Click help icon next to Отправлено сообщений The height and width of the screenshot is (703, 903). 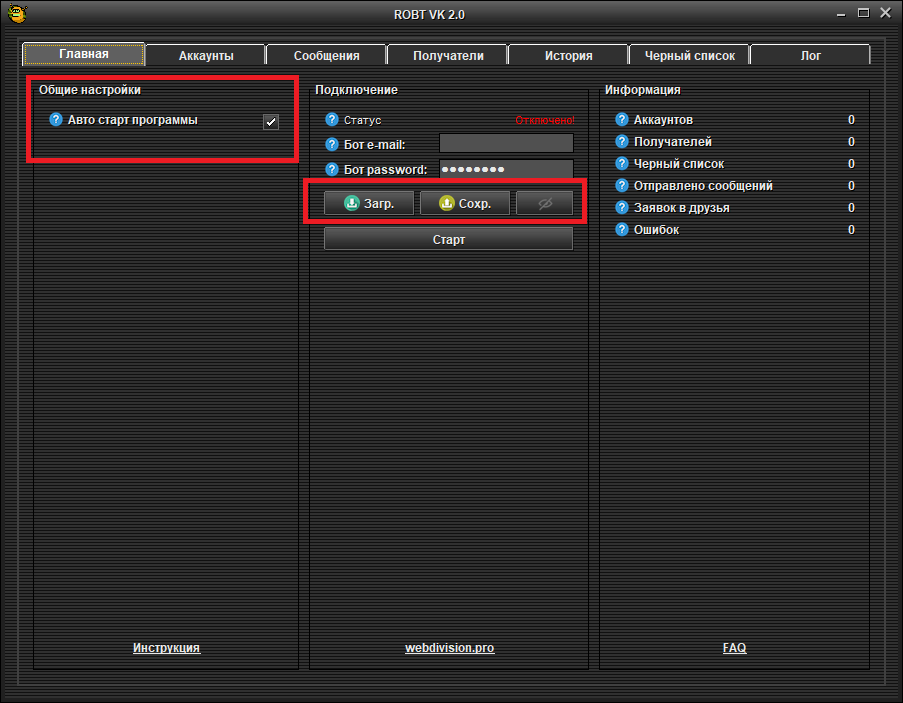(x=621, y=186)
